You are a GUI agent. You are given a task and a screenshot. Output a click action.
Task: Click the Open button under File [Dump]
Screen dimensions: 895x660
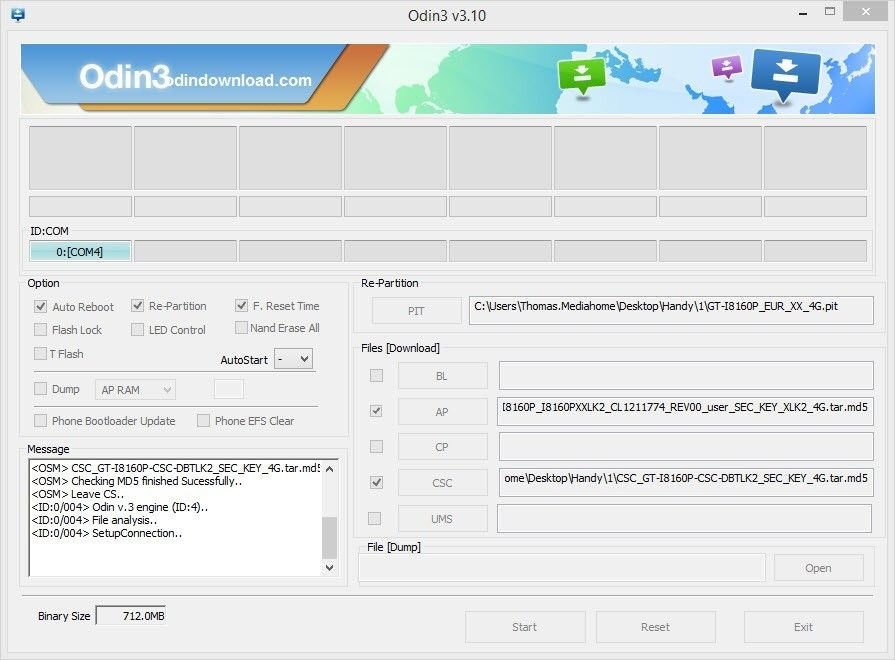pos(818,568)
